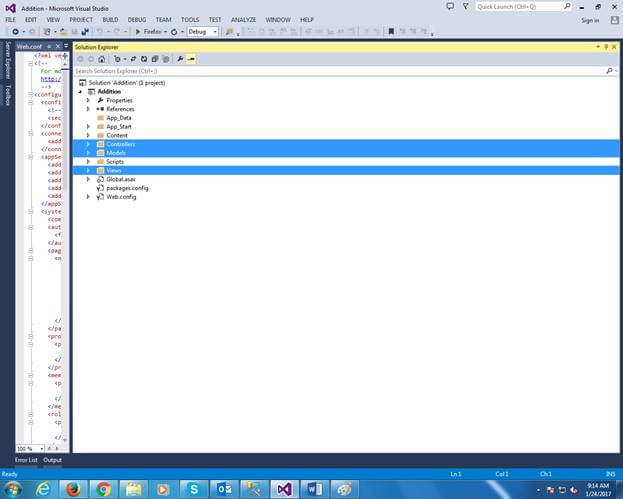Click the Refresh icon in Solution Explorer
The image size is (623, 499).
(x=144, y=59)
